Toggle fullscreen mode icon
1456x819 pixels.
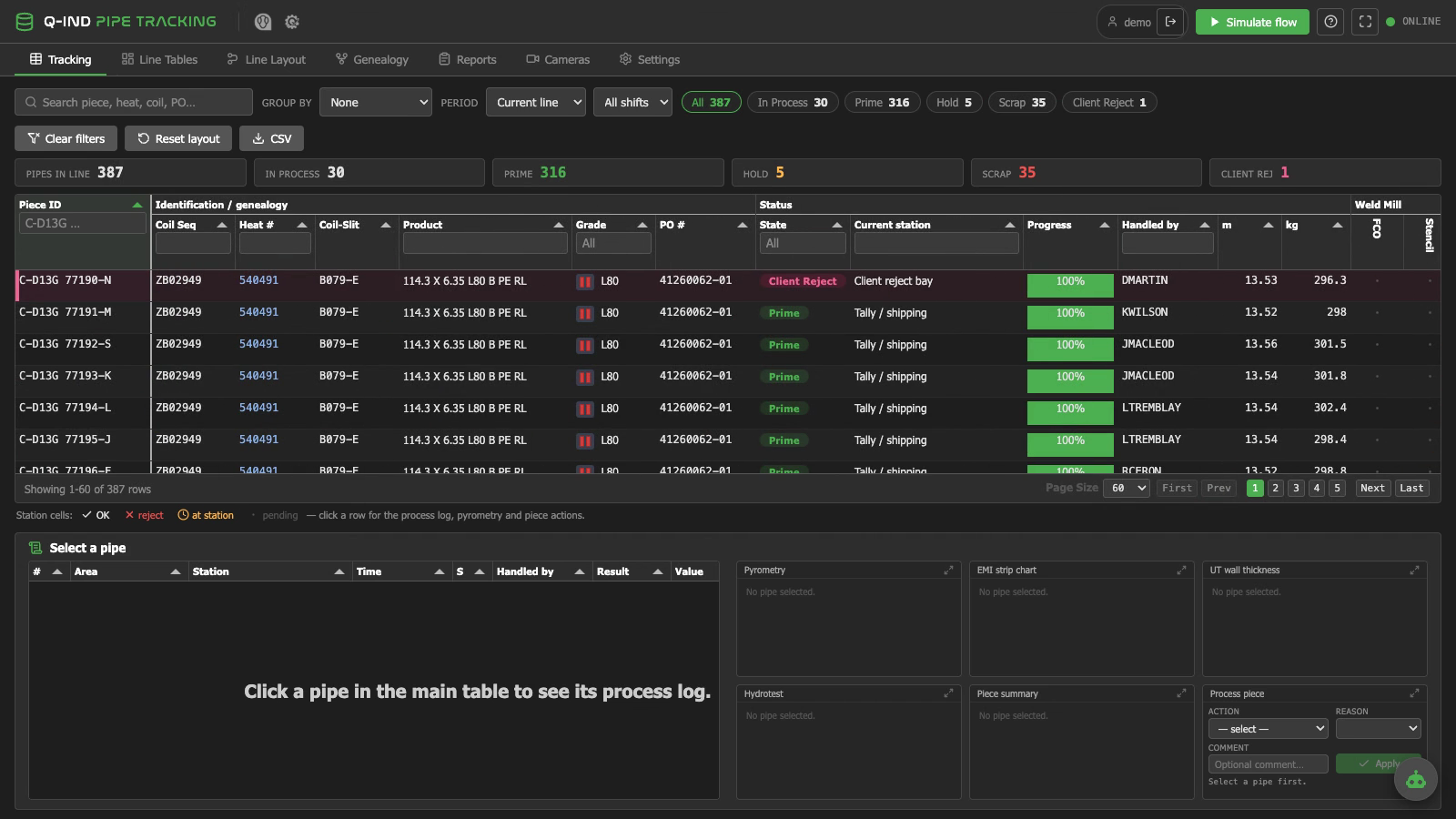1365,22
